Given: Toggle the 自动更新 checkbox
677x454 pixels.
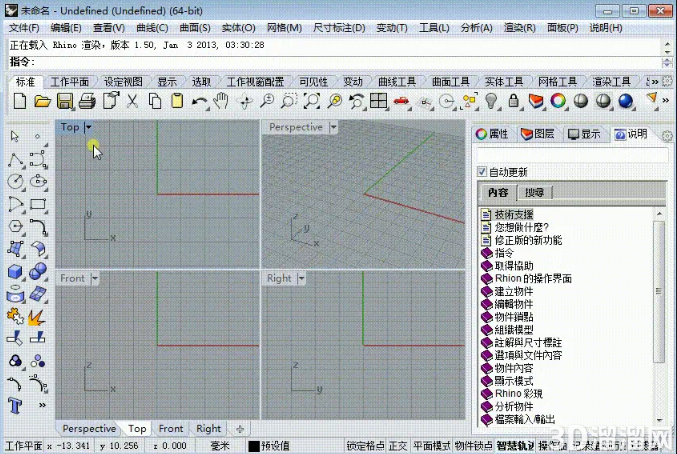Looking at the screenshot, I should (x=482, y=172).
